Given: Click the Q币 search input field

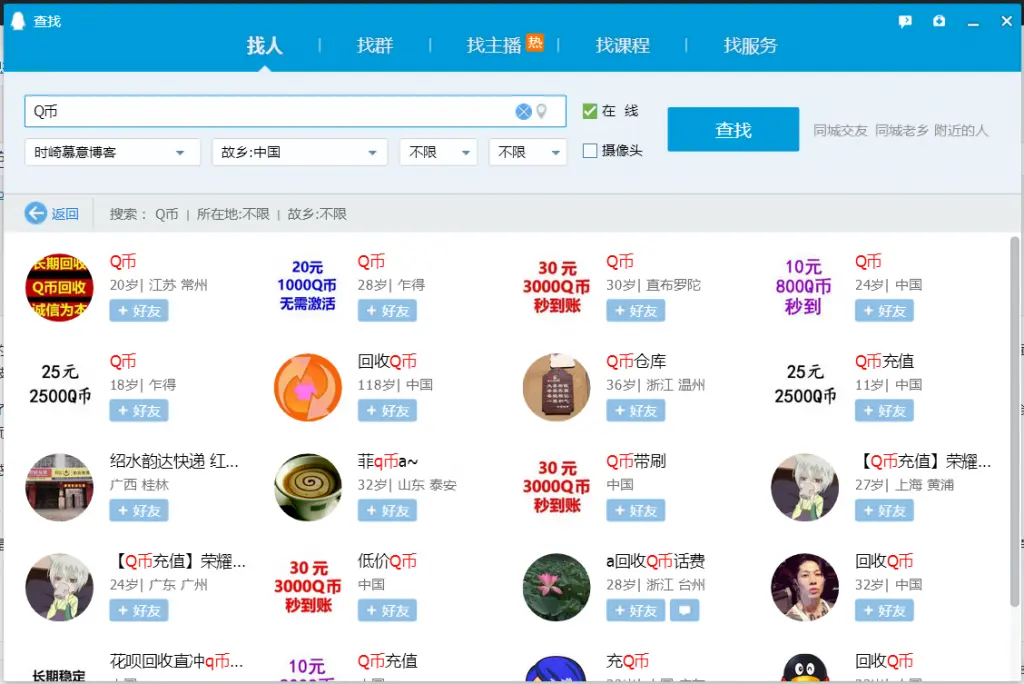Looking at the screenshot, I should pyautogui.click(x=295, y=112).
